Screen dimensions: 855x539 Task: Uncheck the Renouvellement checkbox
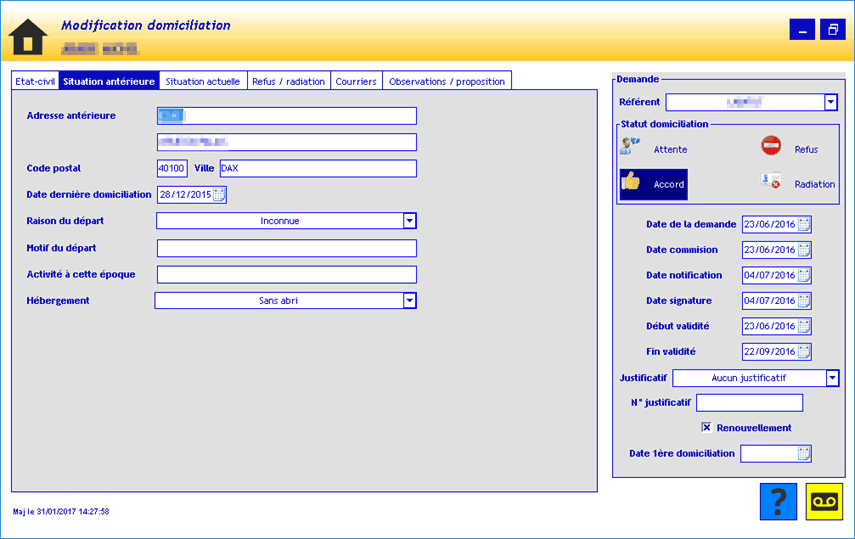706,428
